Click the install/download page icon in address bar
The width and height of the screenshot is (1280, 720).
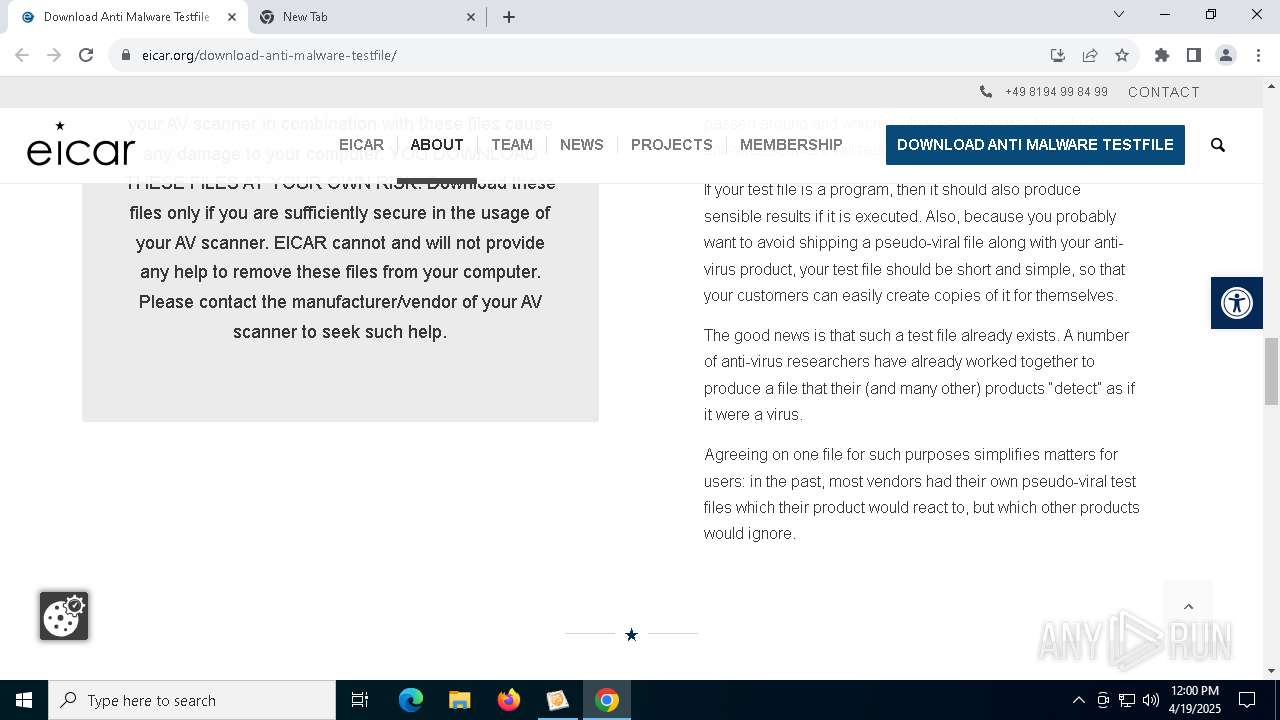coord(1058,55)
